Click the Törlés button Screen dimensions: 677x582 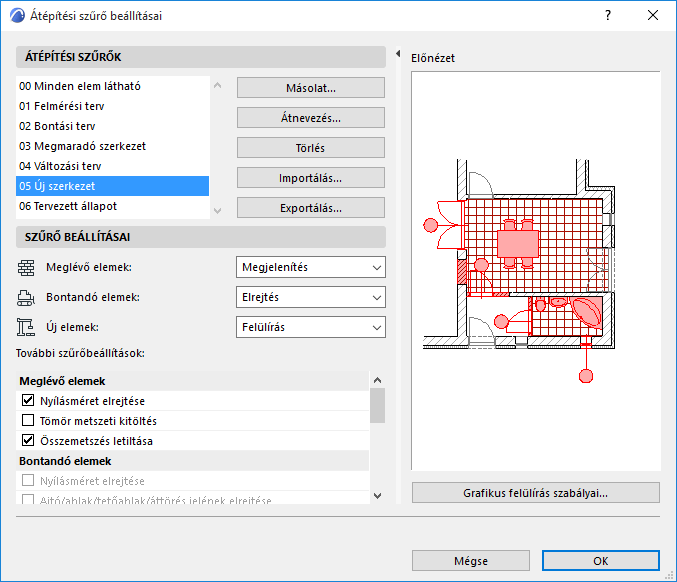coord(311,148)
